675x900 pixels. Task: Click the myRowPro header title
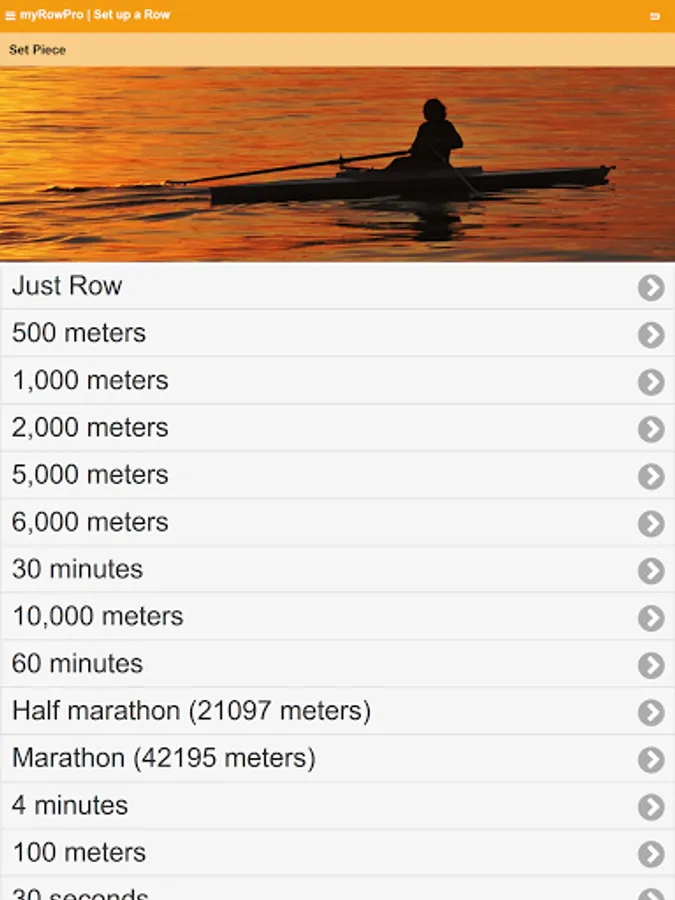pos(95,16)
